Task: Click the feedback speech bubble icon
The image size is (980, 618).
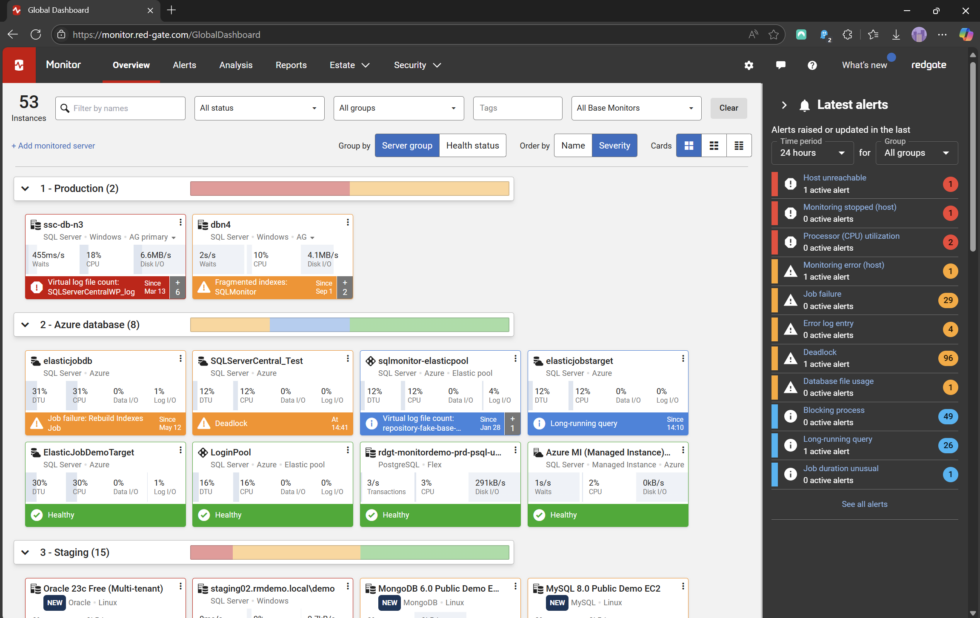Action: 780,65
